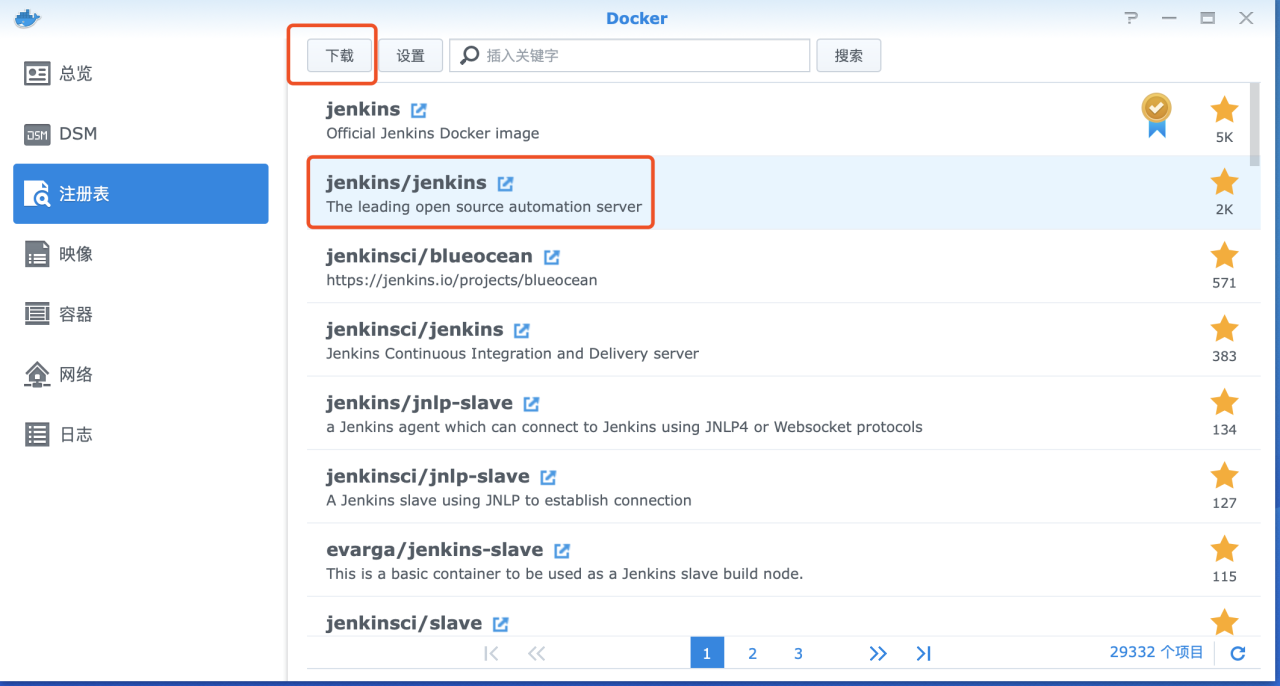Screen dimensions: 1280x686
Task: Open the 日志 log section
Action: pos(140,434)
